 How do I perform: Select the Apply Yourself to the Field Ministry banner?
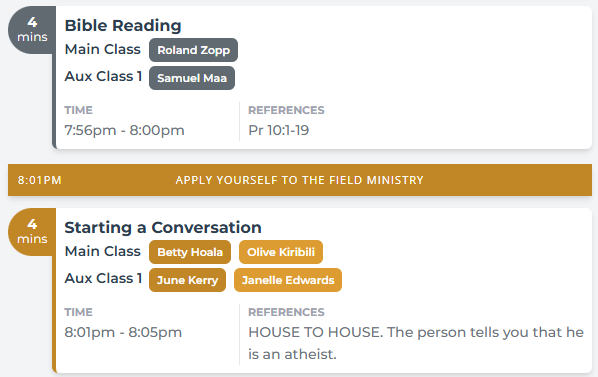point(300,180)
